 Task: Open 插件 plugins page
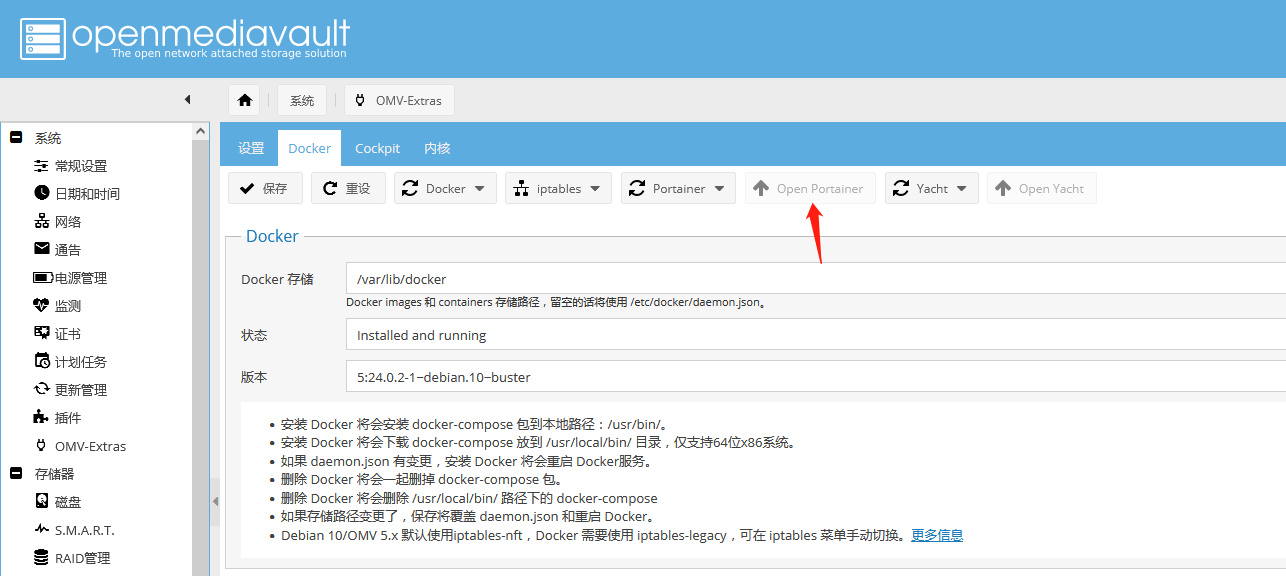(68, 418)
